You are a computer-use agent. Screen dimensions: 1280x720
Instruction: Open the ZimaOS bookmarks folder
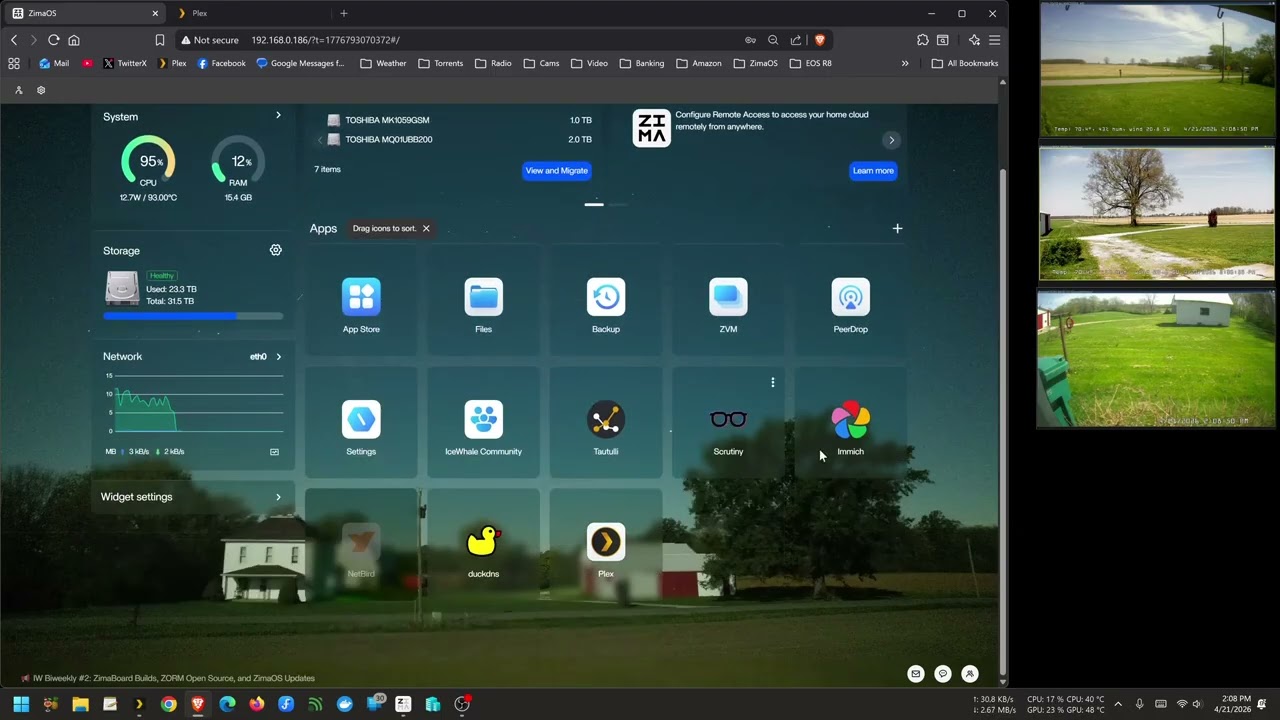pos(755,63)
